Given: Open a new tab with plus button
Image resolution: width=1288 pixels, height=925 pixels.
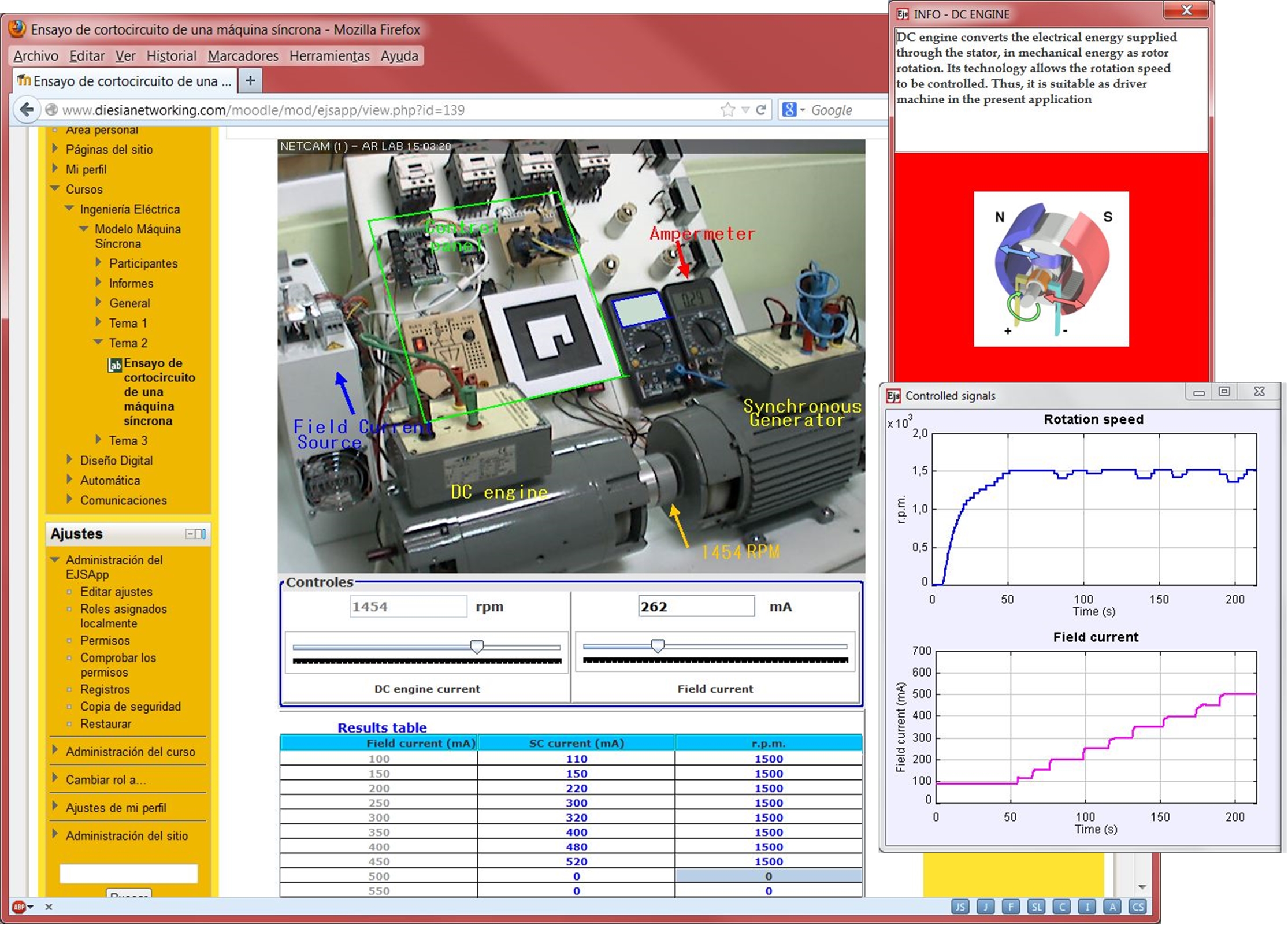Looking at the screenshot, I should coord(250,80).
